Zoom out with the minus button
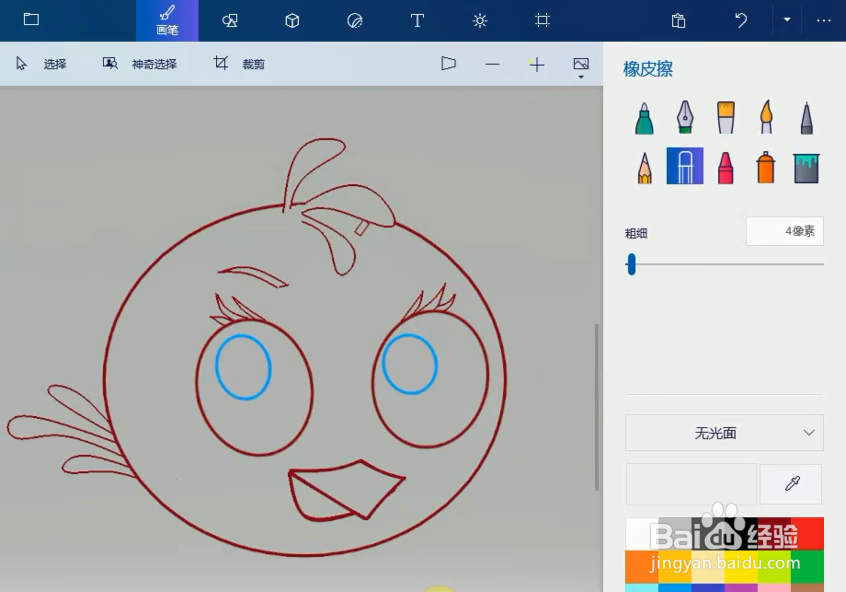This screenshot has width=846, height=592. click(x=492, y=64)
